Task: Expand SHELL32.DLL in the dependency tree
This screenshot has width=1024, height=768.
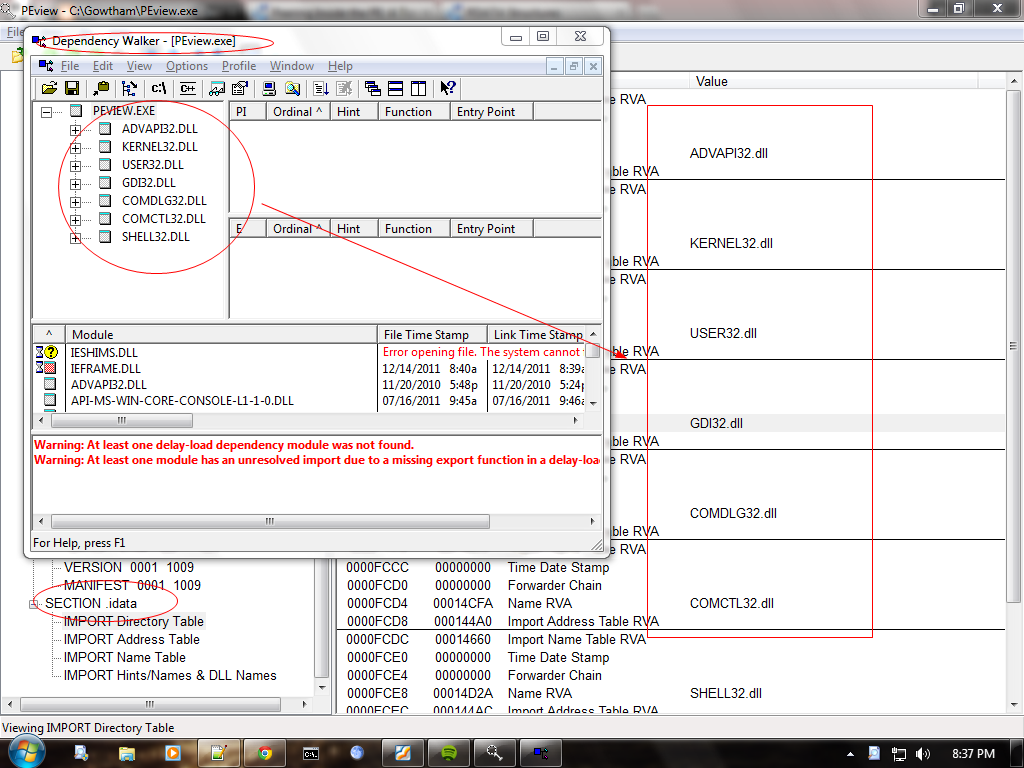Action: [x=77, y=236]
